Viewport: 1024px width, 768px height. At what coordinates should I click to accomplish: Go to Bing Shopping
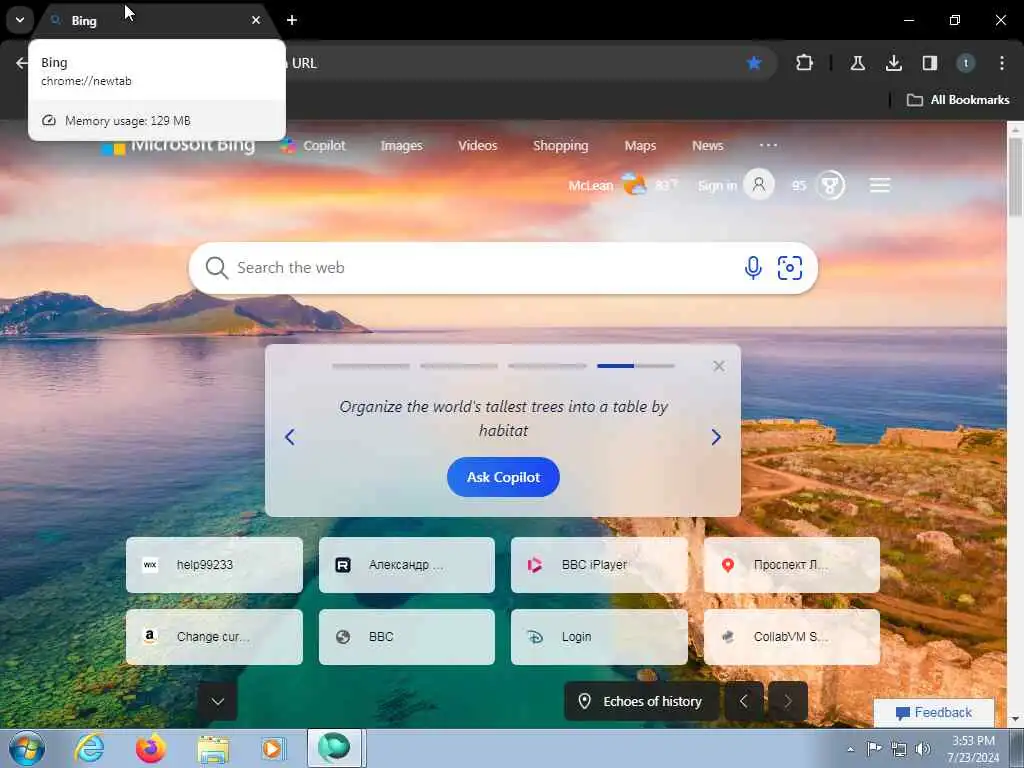pos(560,146)
